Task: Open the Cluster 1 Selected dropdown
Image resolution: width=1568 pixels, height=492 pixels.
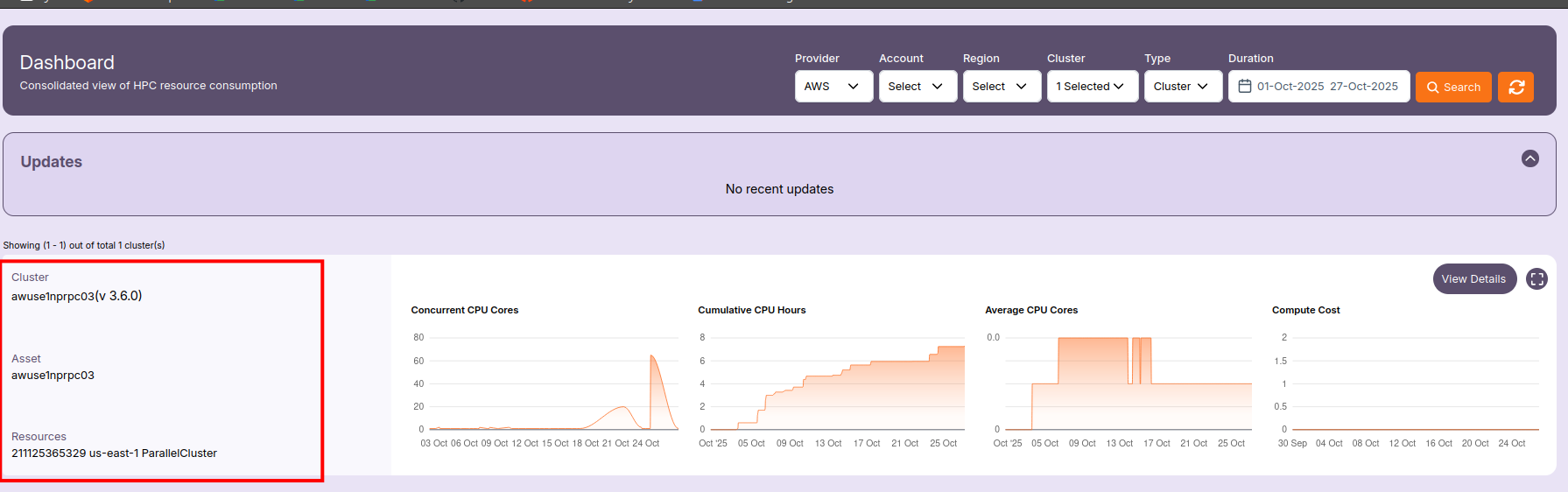Action: pos(1093,86)
